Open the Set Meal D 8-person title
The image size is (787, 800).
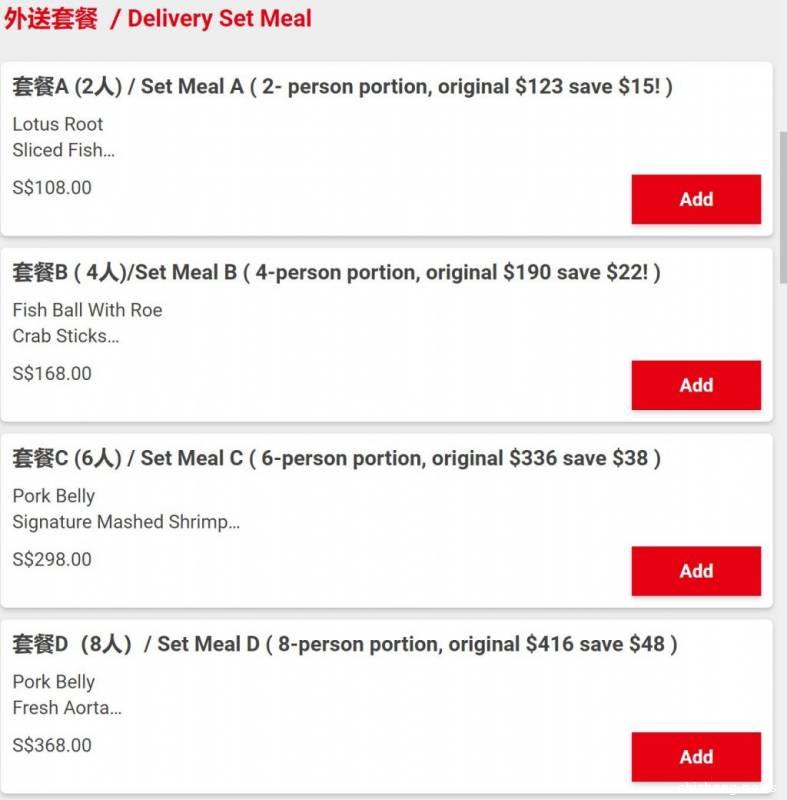[344, 645]
